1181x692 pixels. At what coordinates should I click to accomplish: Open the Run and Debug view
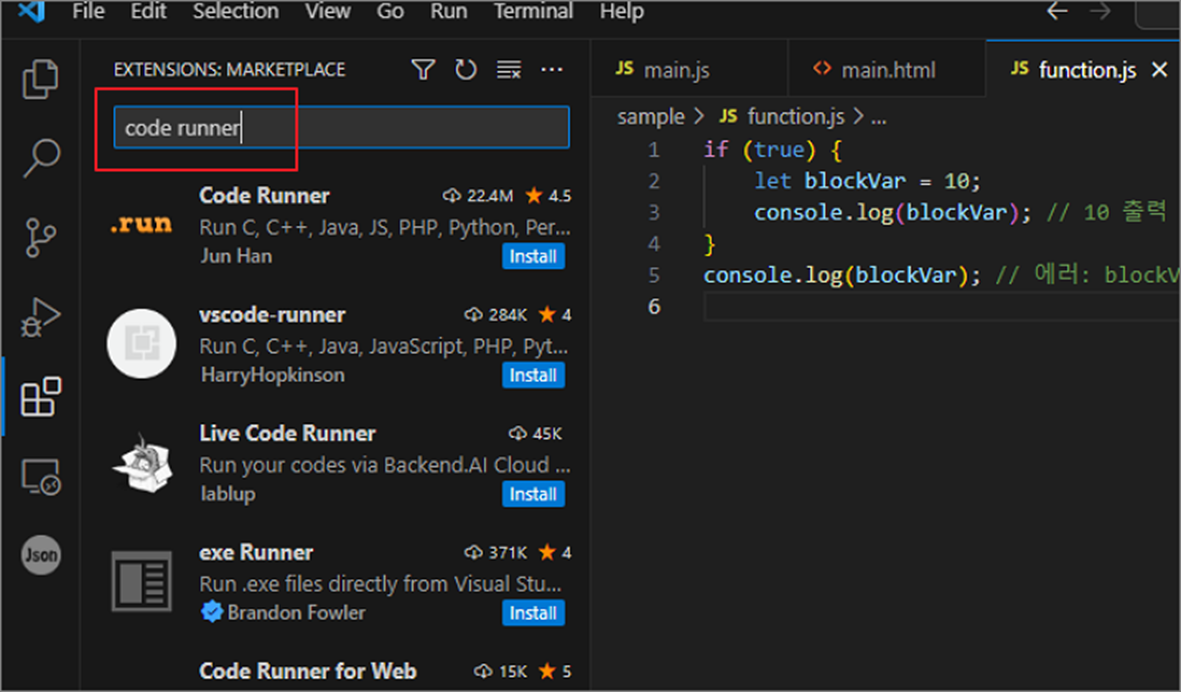[41, 317]
